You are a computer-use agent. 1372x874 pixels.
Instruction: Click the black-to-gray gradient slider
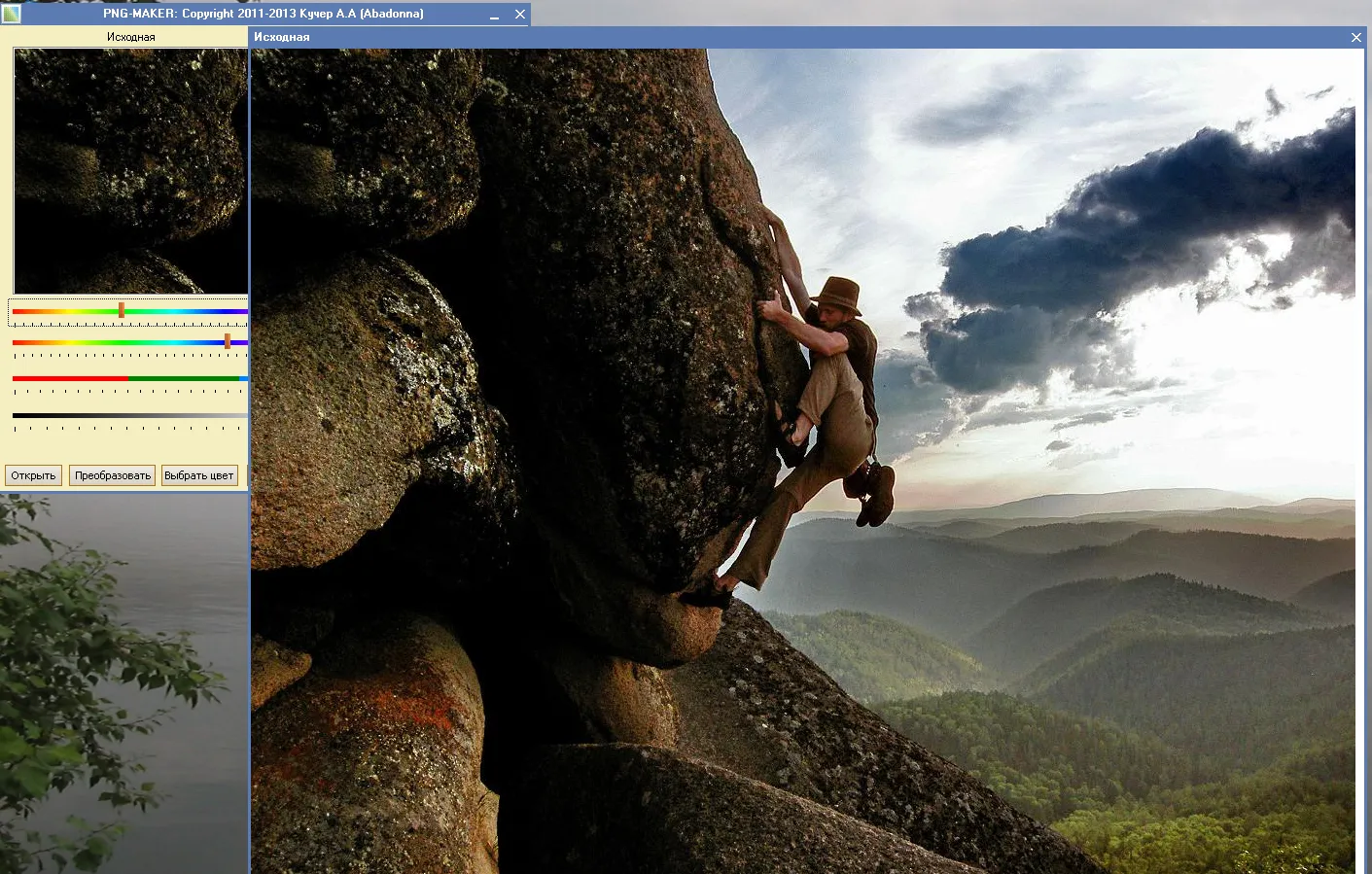point(129,416)
